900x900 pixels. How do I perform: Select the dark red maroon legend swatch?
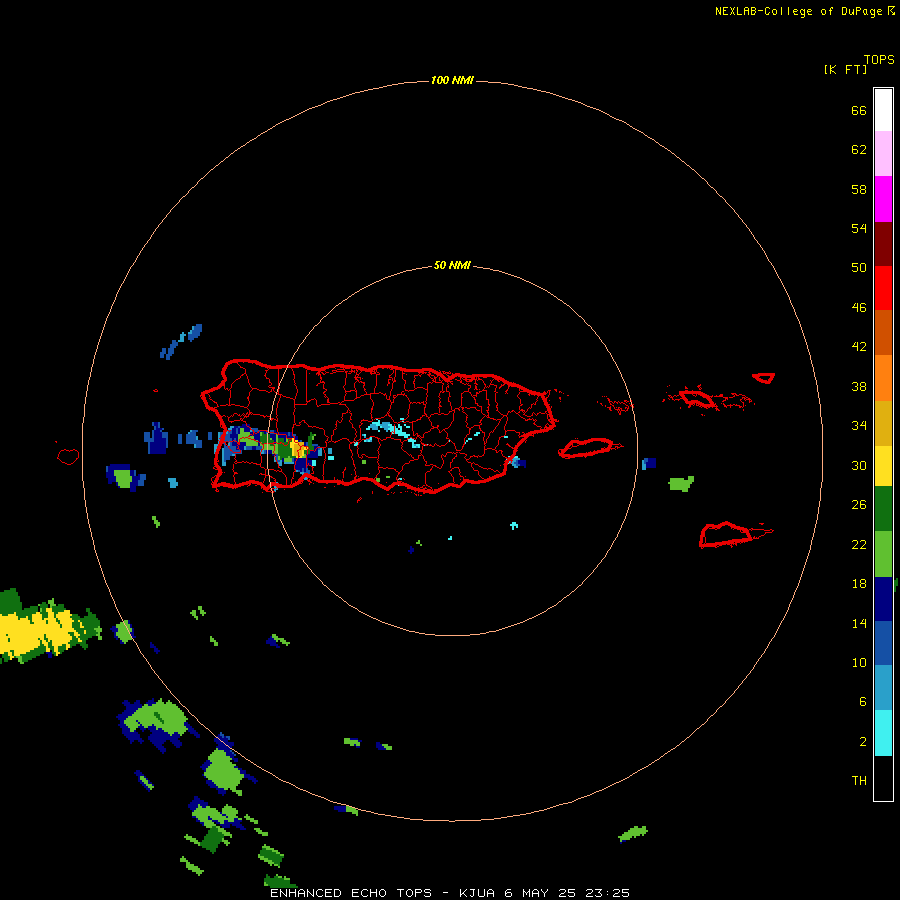pos(883,243)
